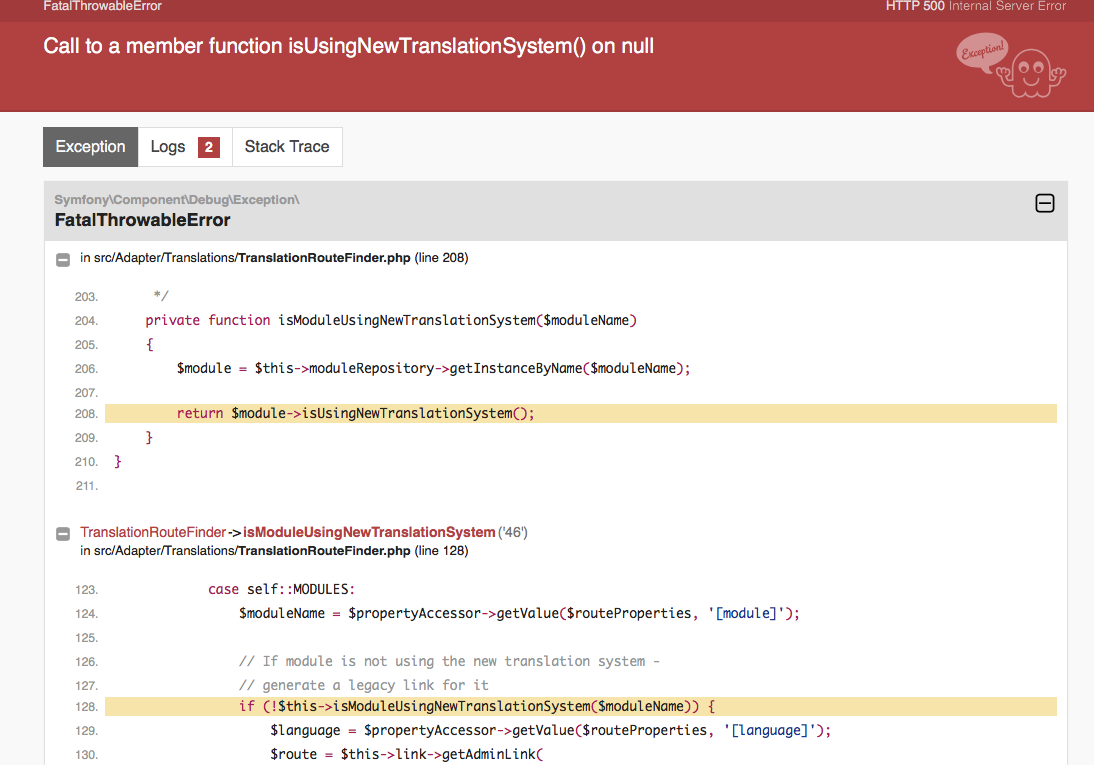The width and height of the screenshot is (1094, 765).
Task: Click the FatalThrowableError heading
Action: 142,220
